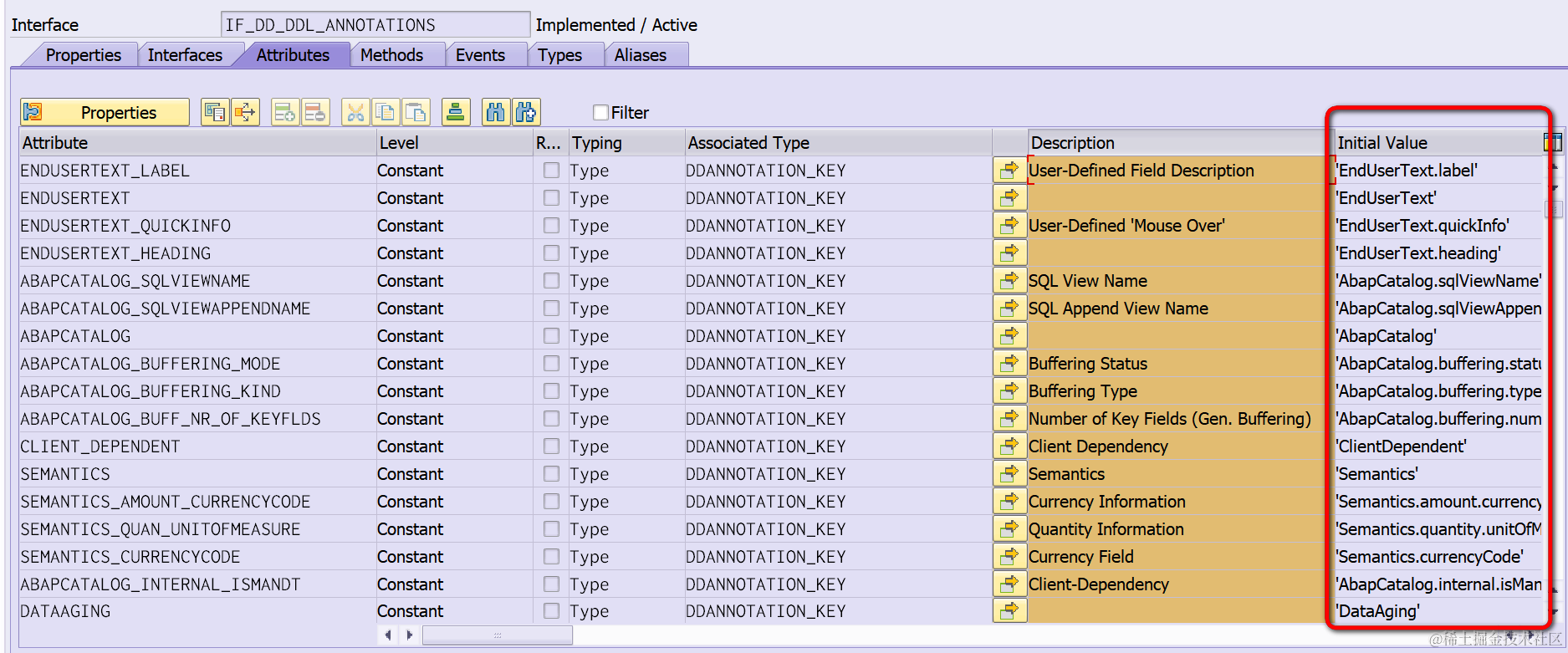The image size is (1568, 653).
Task: Click the yellow Properties button
Action: click(x=105, y=112)
